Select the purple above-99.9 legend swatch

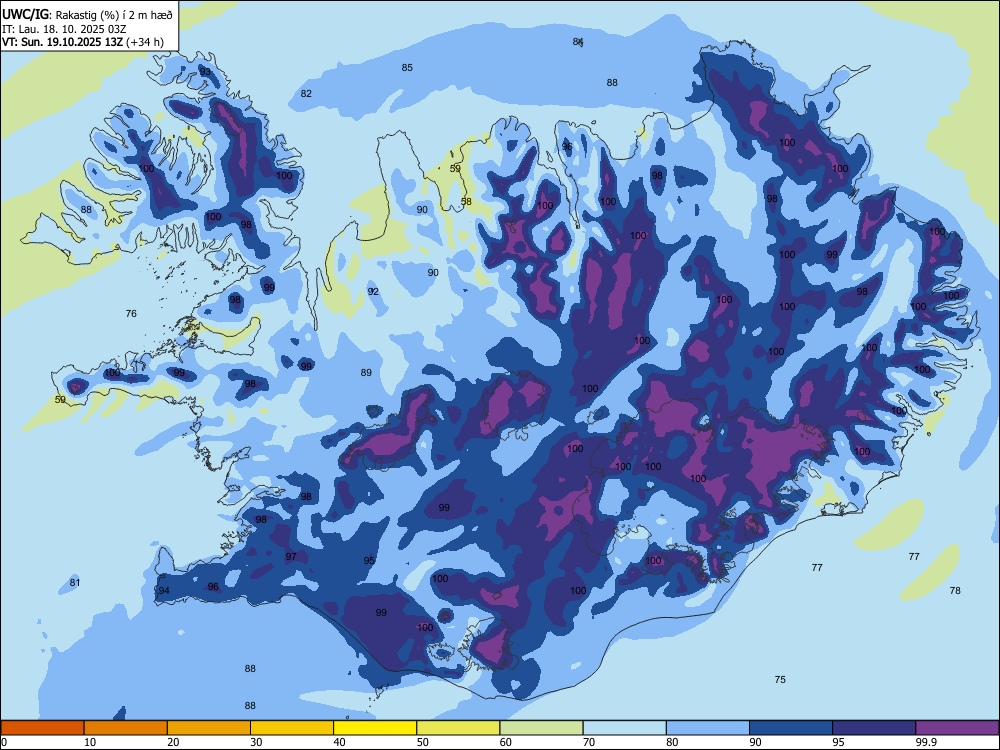[957, 728]
